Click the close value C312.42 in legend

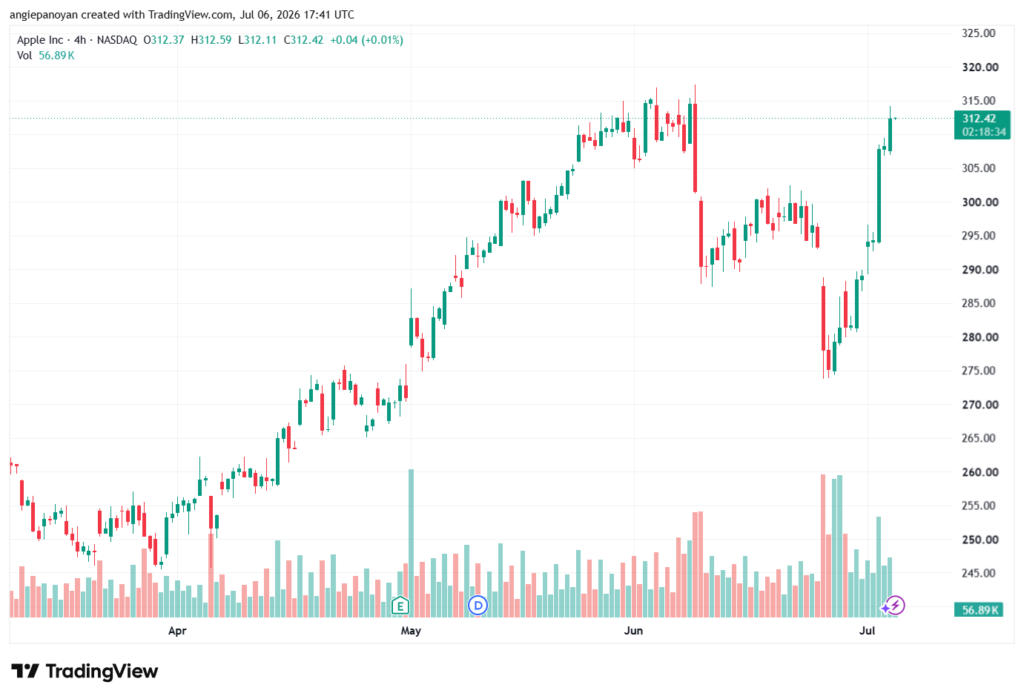point(304,40)
